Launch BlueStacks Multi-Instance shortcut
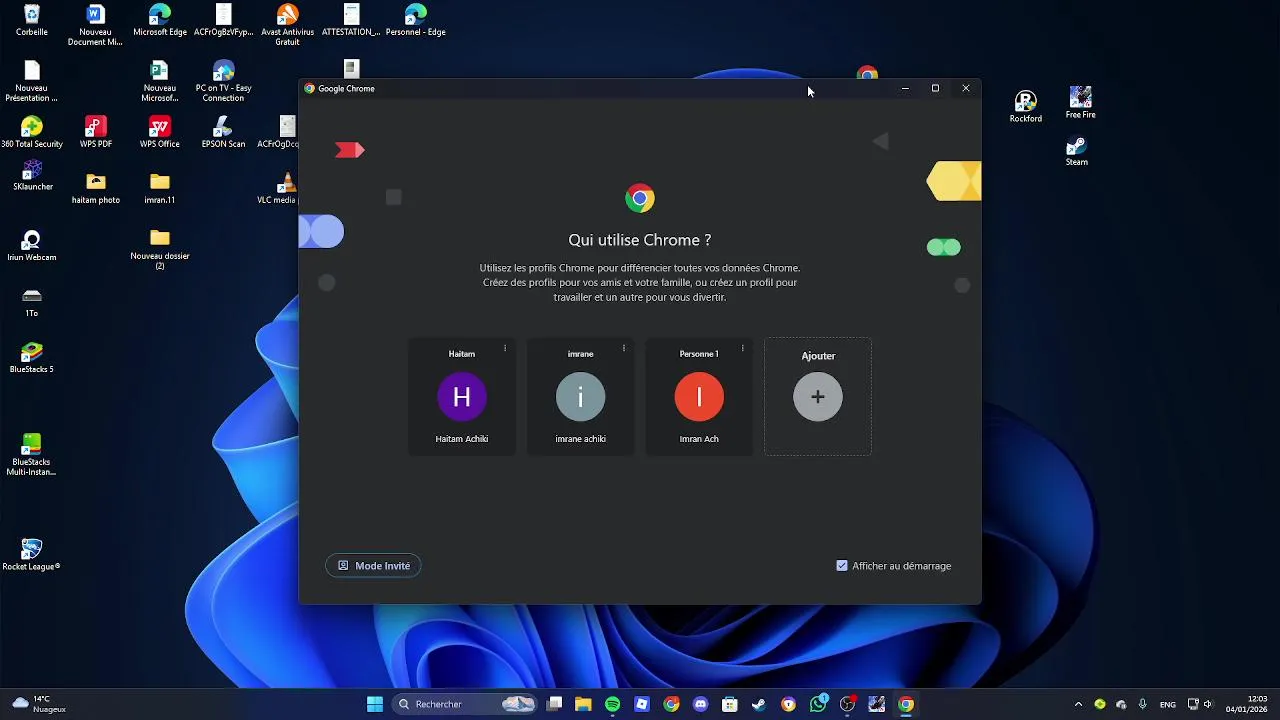The height and width of the screenshot is (720, 1280). (x=32, y=454)
